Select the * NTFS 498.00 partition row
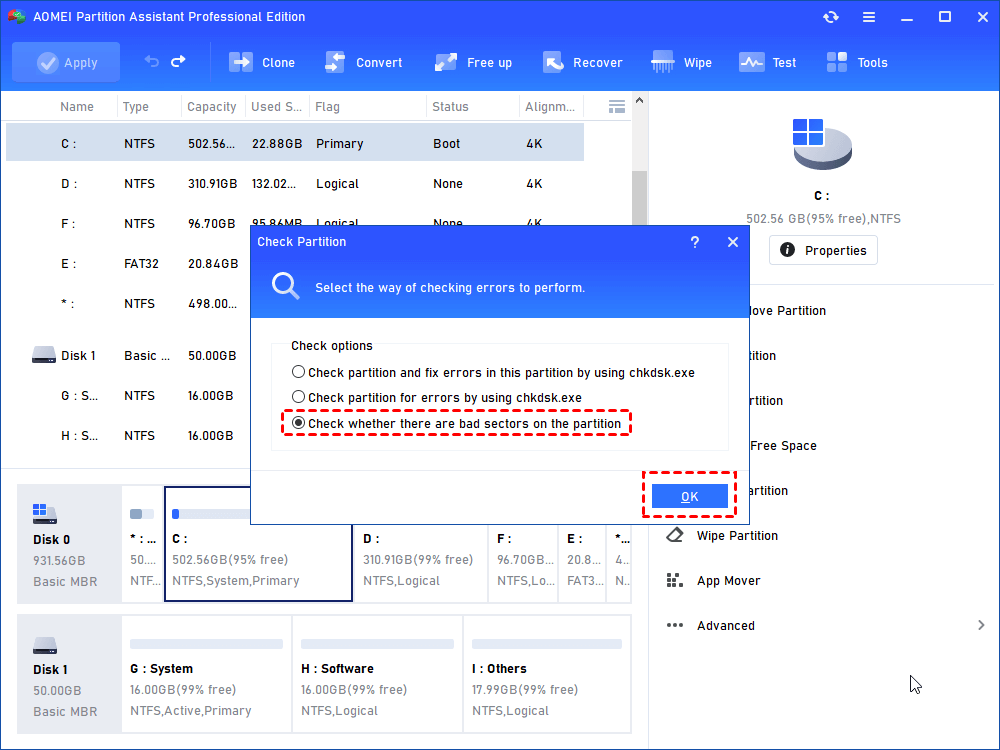The width and height of the screenshot is (1000, 750). click(128, 304)
